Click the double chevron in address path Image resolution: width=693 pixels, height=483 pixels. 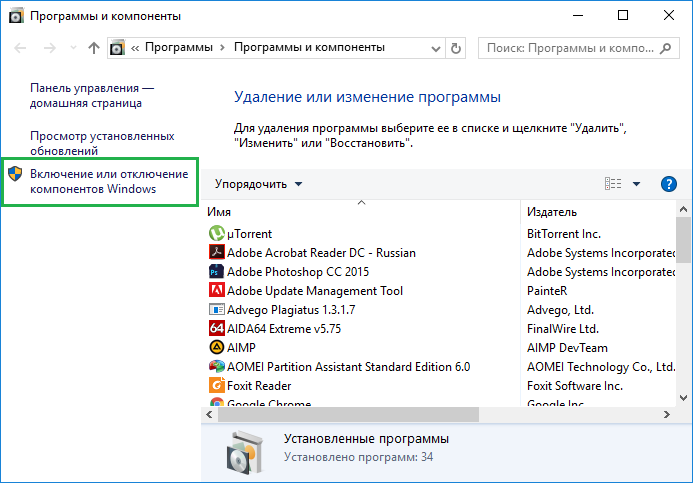coord(135,48)
